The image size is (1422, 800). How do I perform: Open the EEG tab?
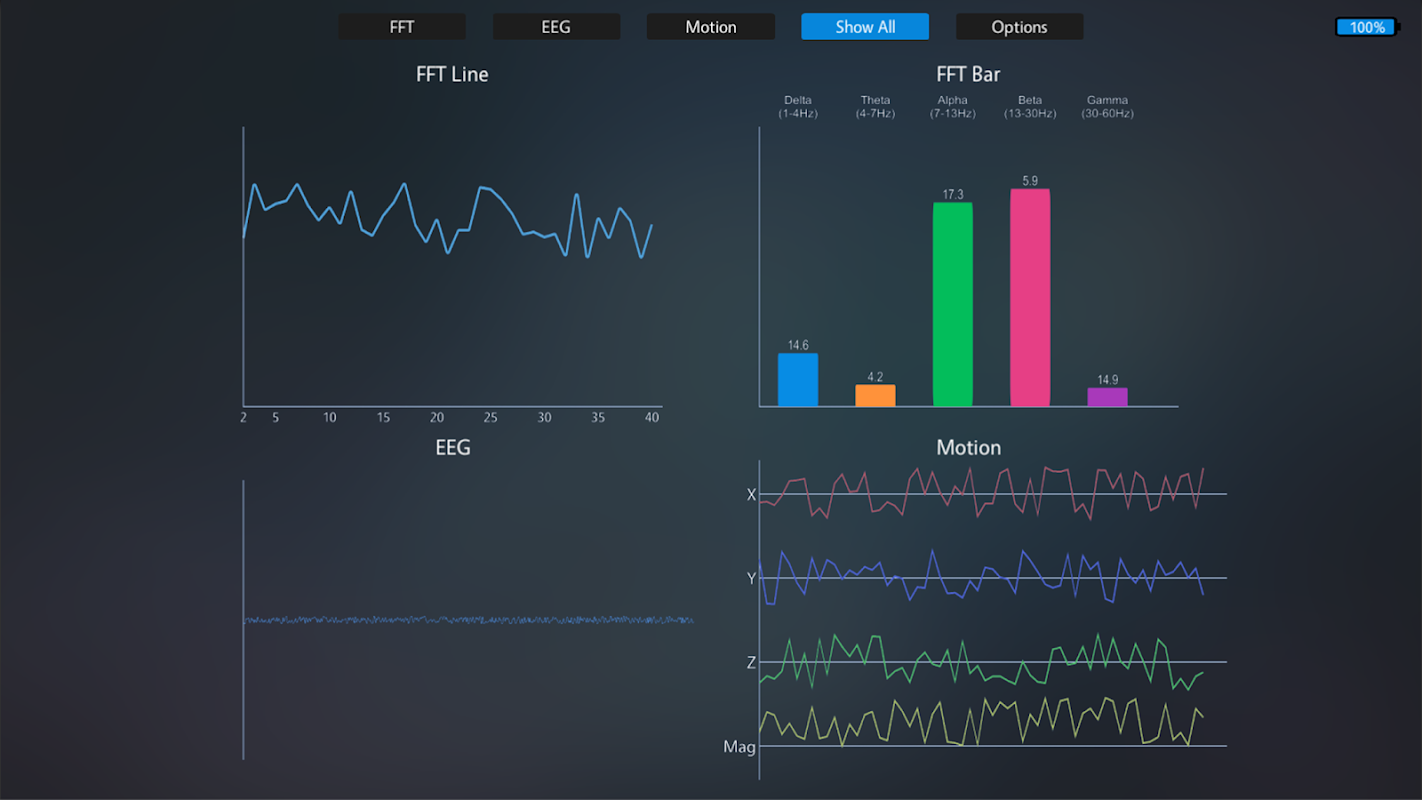(556, 27)
